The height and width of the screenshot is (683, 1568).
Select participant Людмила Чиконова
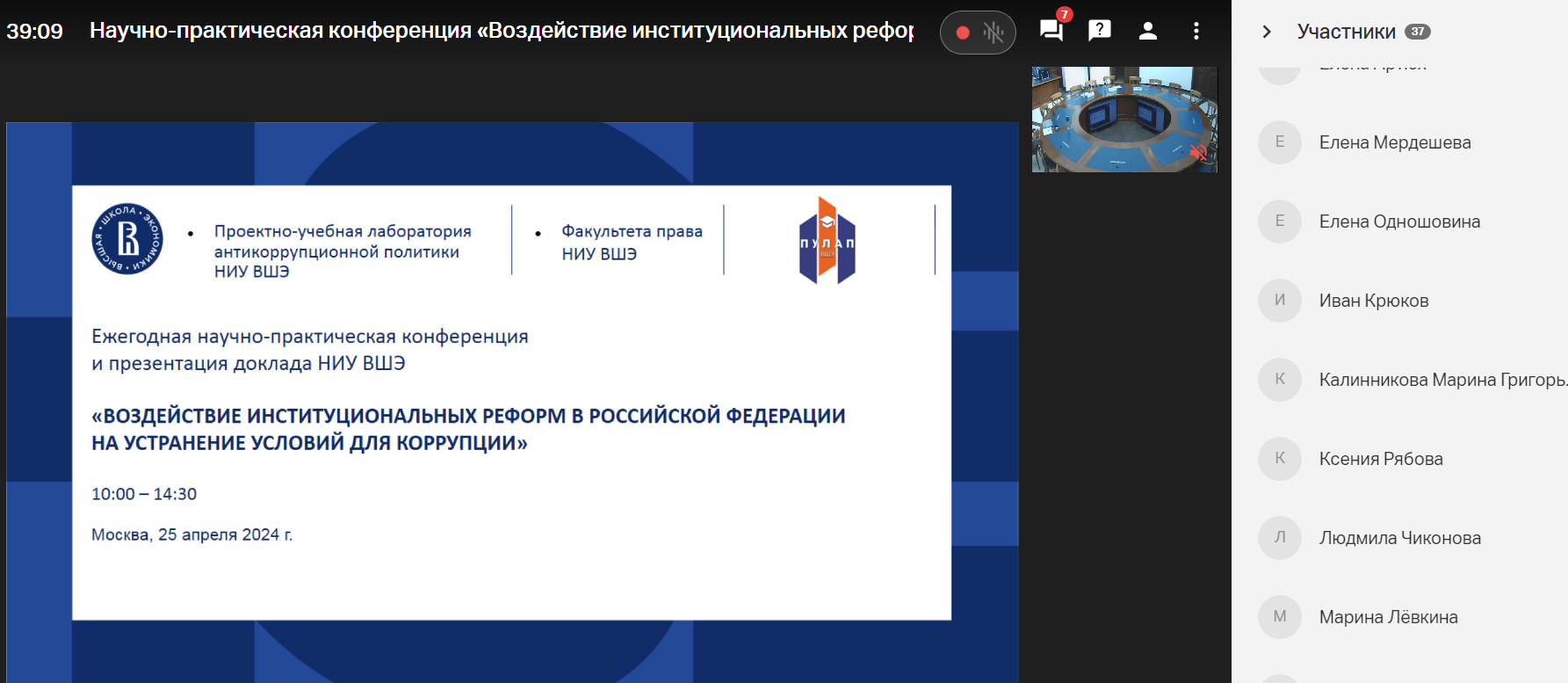pos(1399,538)
